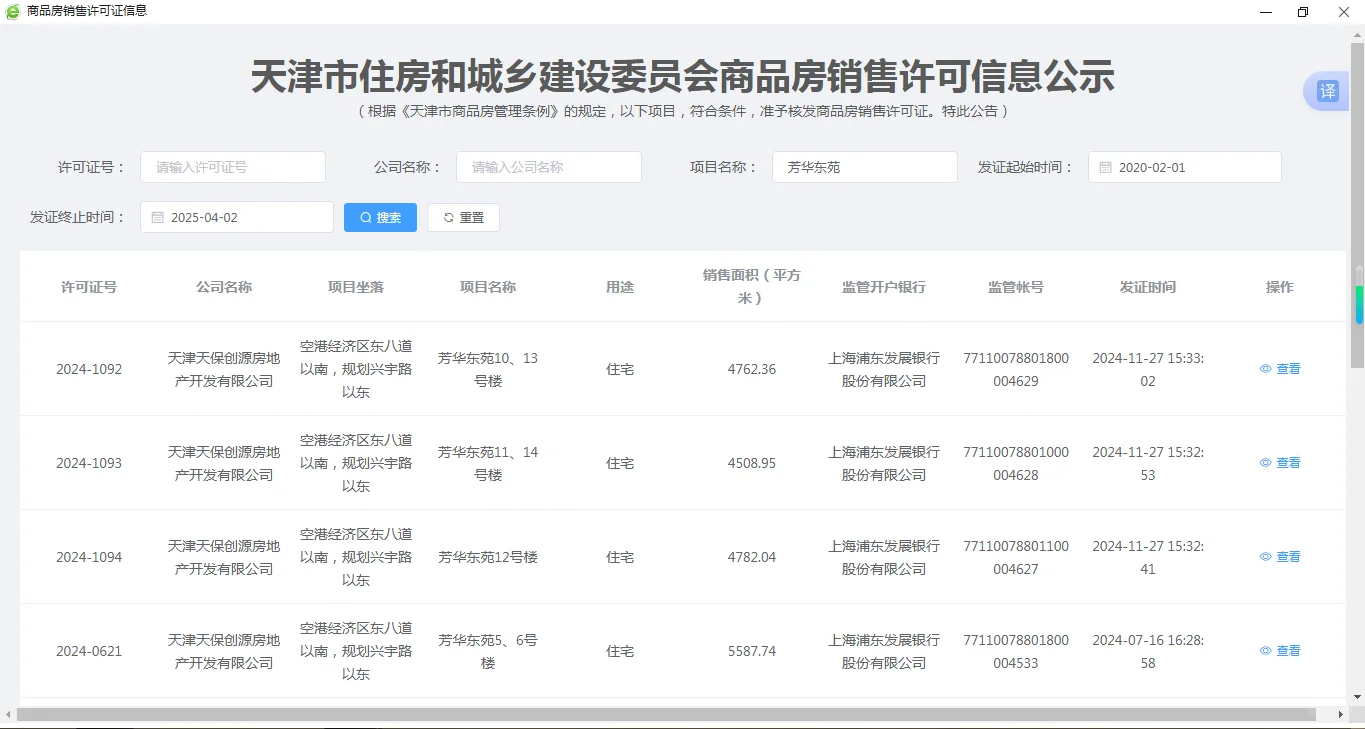Screen dimensions: 1365x729
Task: Click sales area value 4508.95
Action: (x=752, y=463)
